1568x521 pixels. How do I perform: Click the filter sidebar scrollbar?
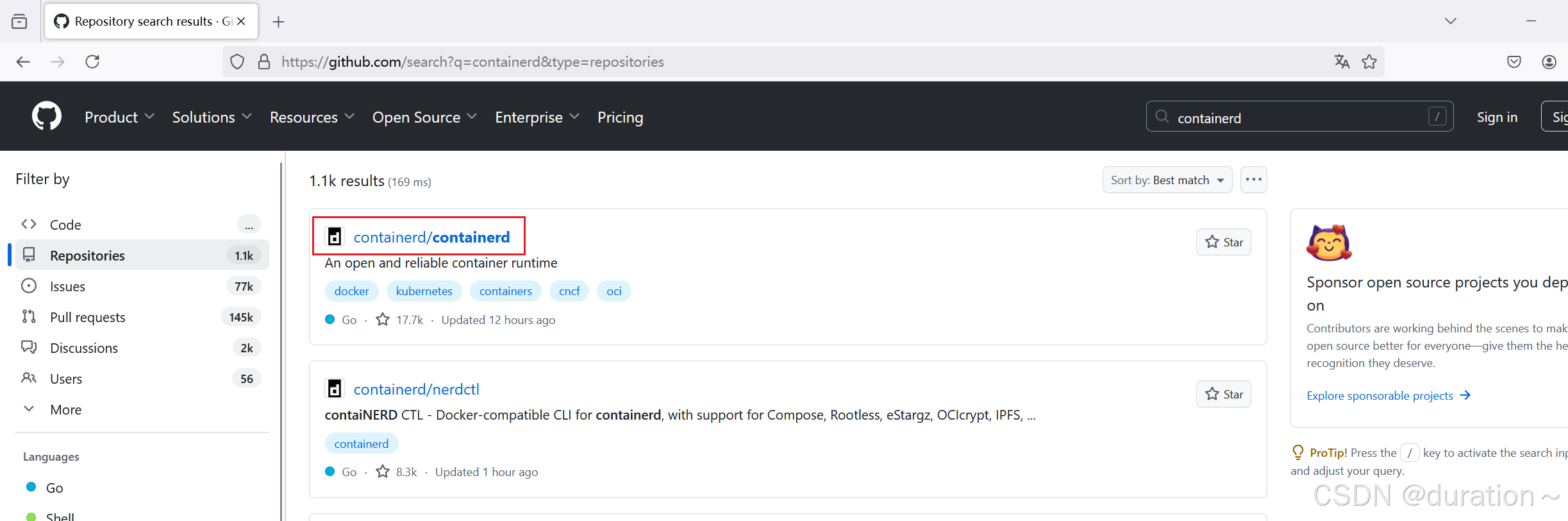(281, 340)
